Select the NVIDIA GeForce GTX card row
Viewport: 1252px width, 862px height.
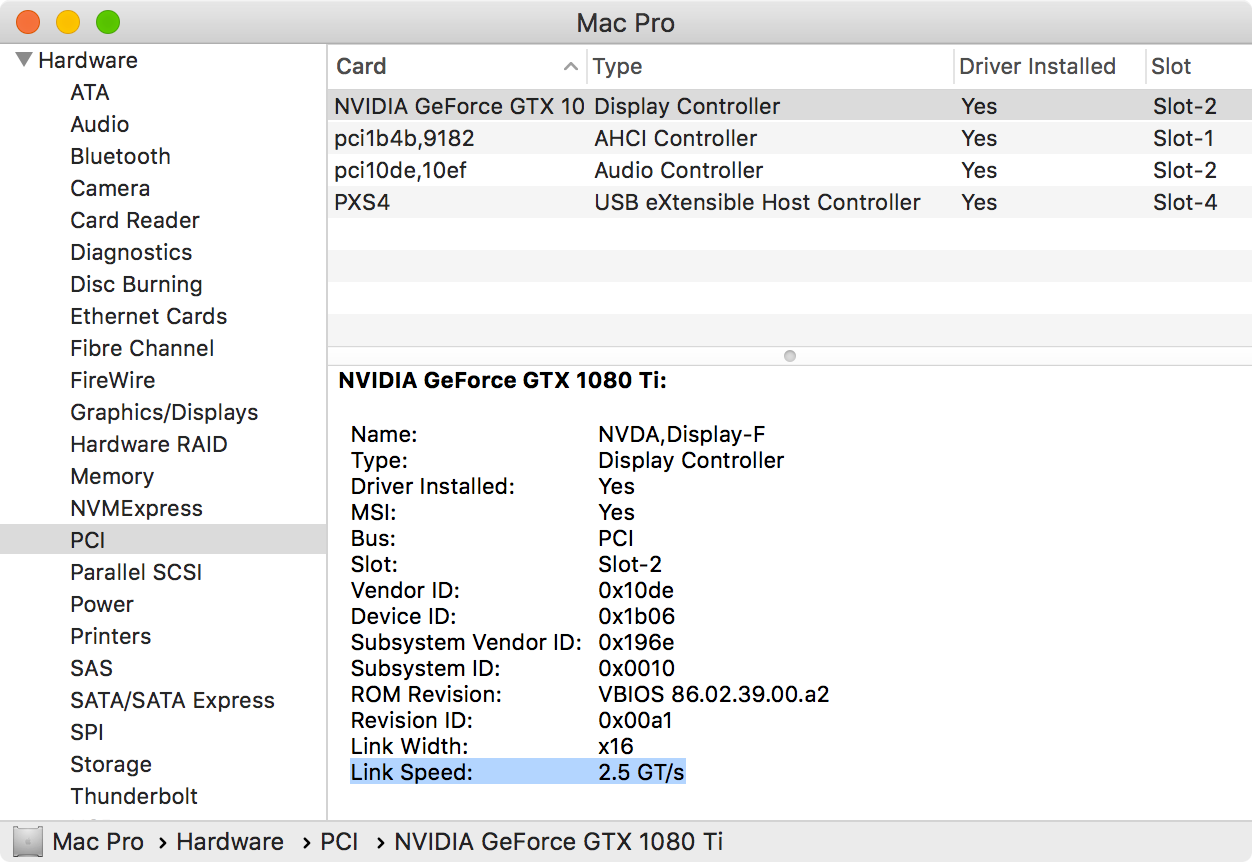coord(789,106)
